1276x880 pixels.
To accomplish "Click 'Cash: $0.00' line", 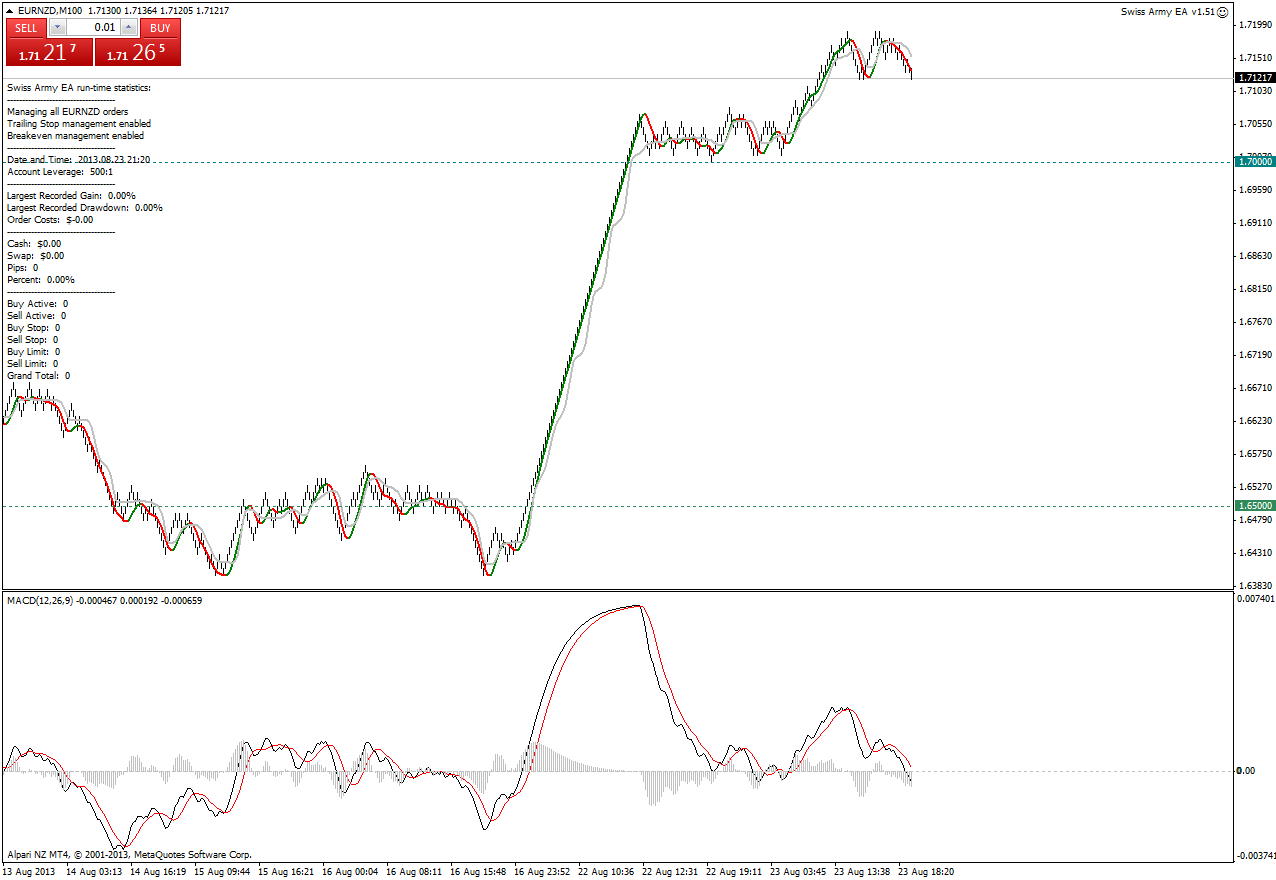I will pos(34,244).
